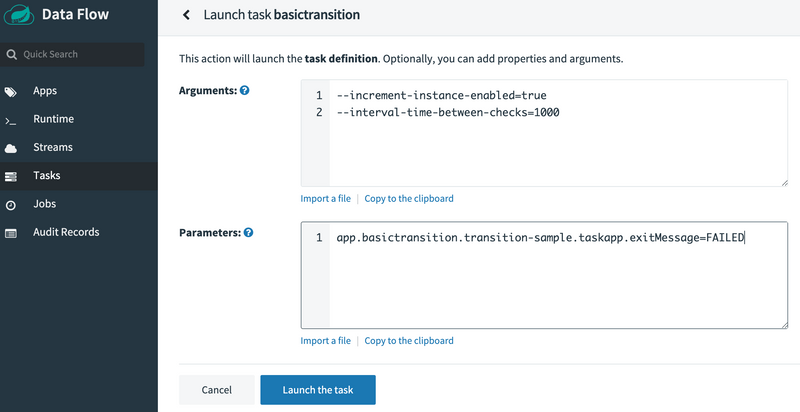Click the Launch task basictransition heading
The height and width of the screenshot is (412, 800).
pos(282,15)
